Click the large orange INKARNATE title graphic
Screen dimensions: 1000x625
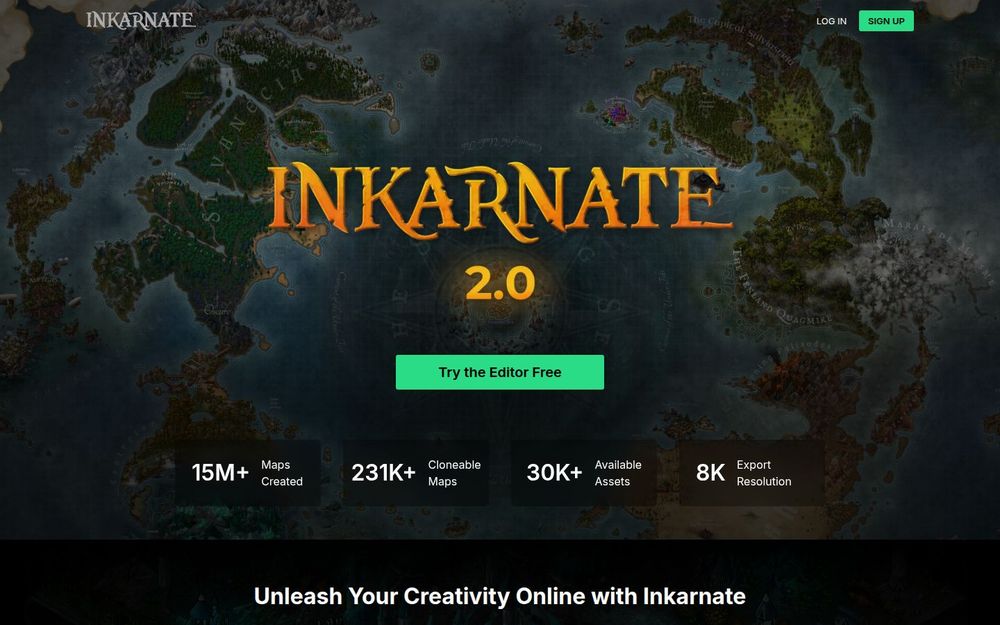(x=499, y=202)
